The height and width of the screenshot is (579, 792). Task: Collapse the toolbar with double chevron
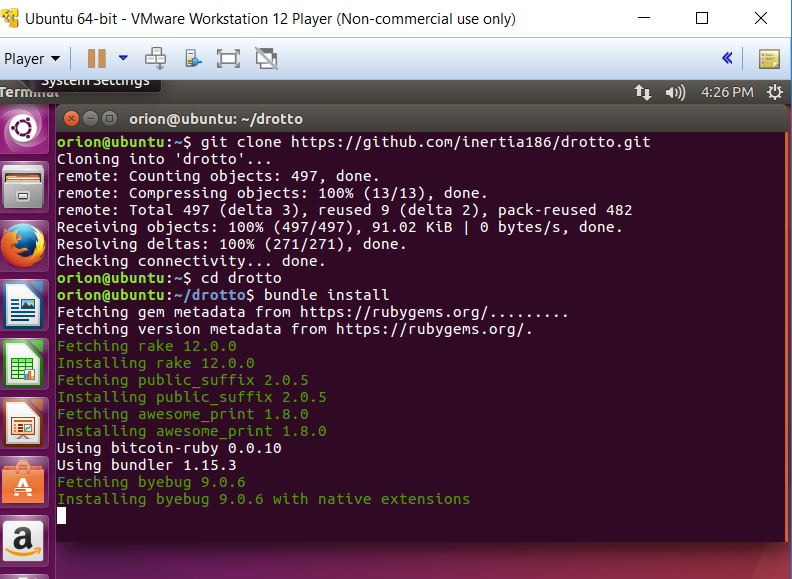[x=727, y=59]
